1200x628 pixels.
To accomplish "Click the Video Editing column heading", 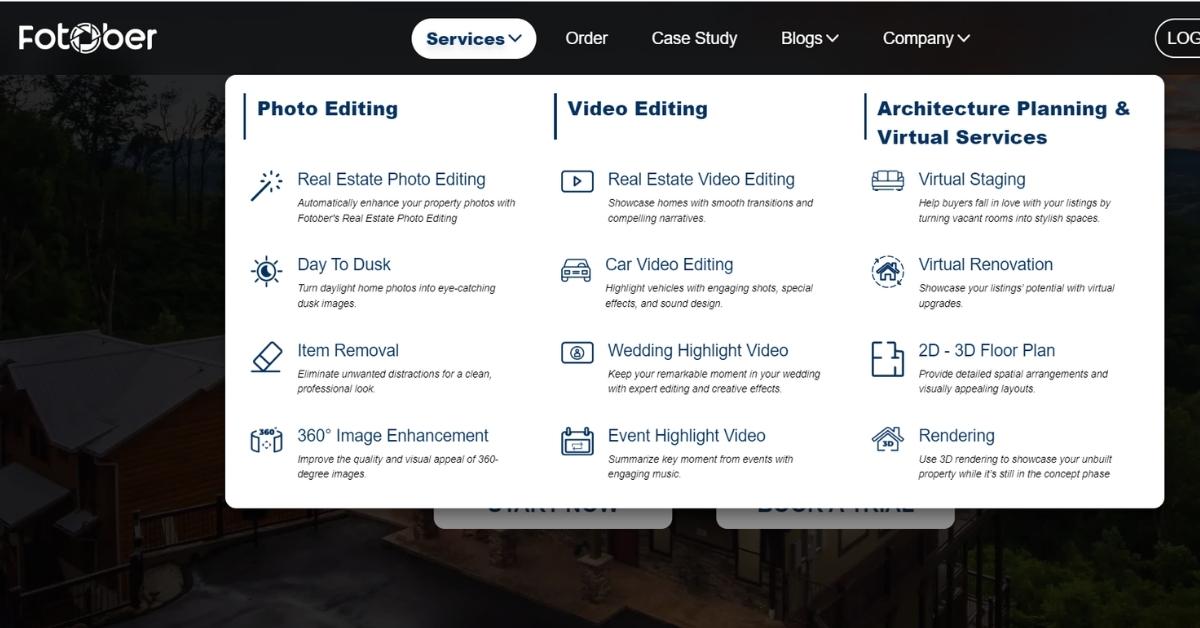I will click(x=637, y=108).
